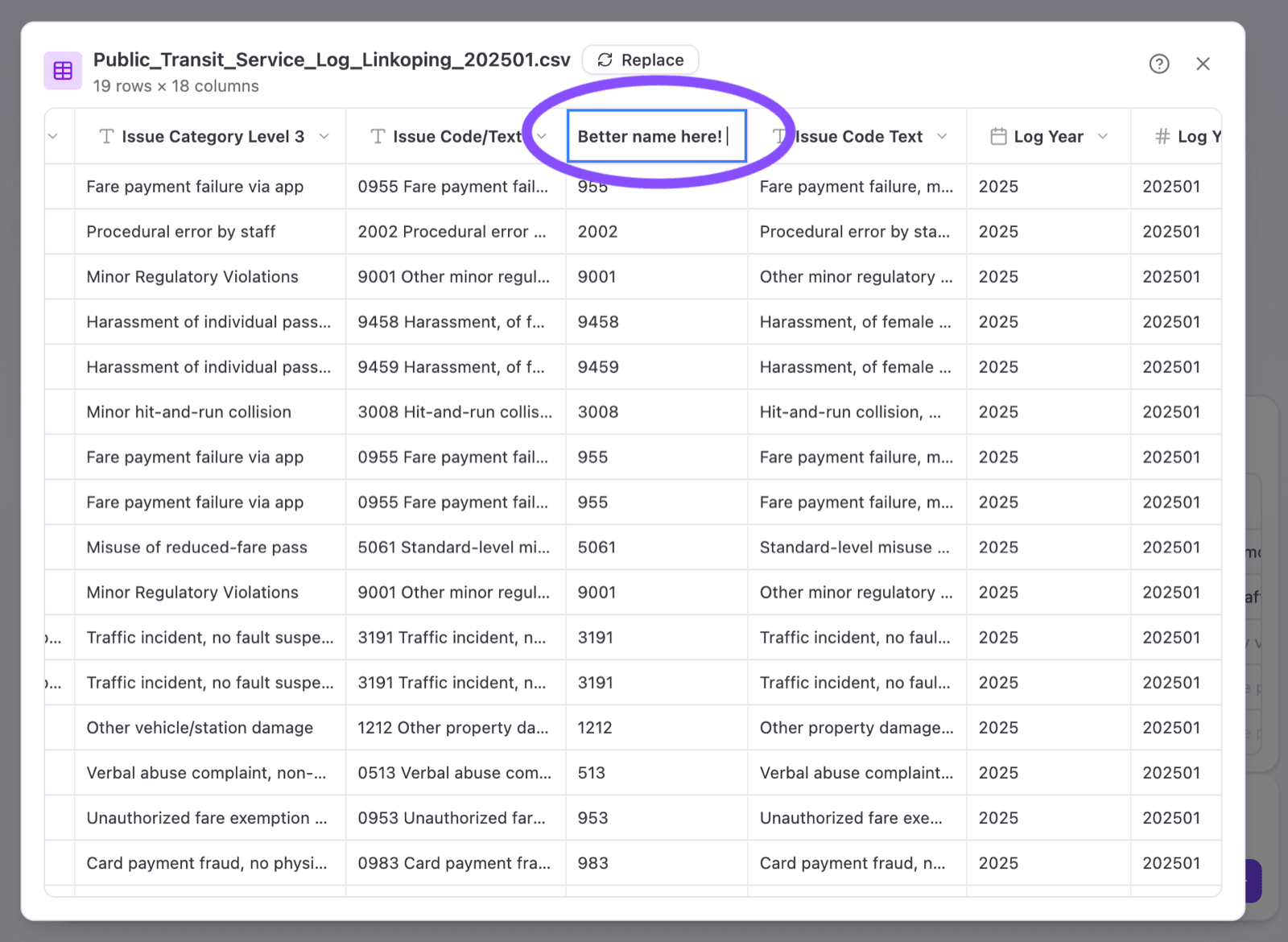The height and width of the screenshot is (942, 1288).
Task: Click the text type icon for Issue Code/Text
Action: [378, 136]
